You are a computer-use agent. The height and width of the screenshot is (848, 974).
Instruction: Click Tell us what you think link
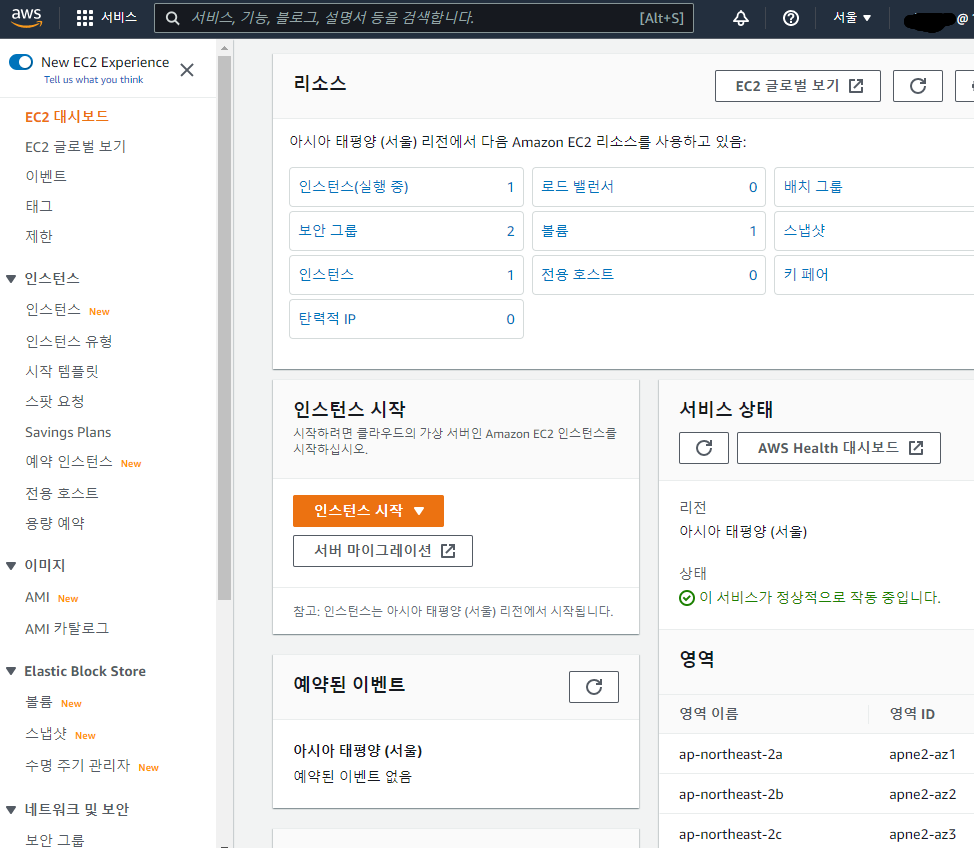pos(93,80)
